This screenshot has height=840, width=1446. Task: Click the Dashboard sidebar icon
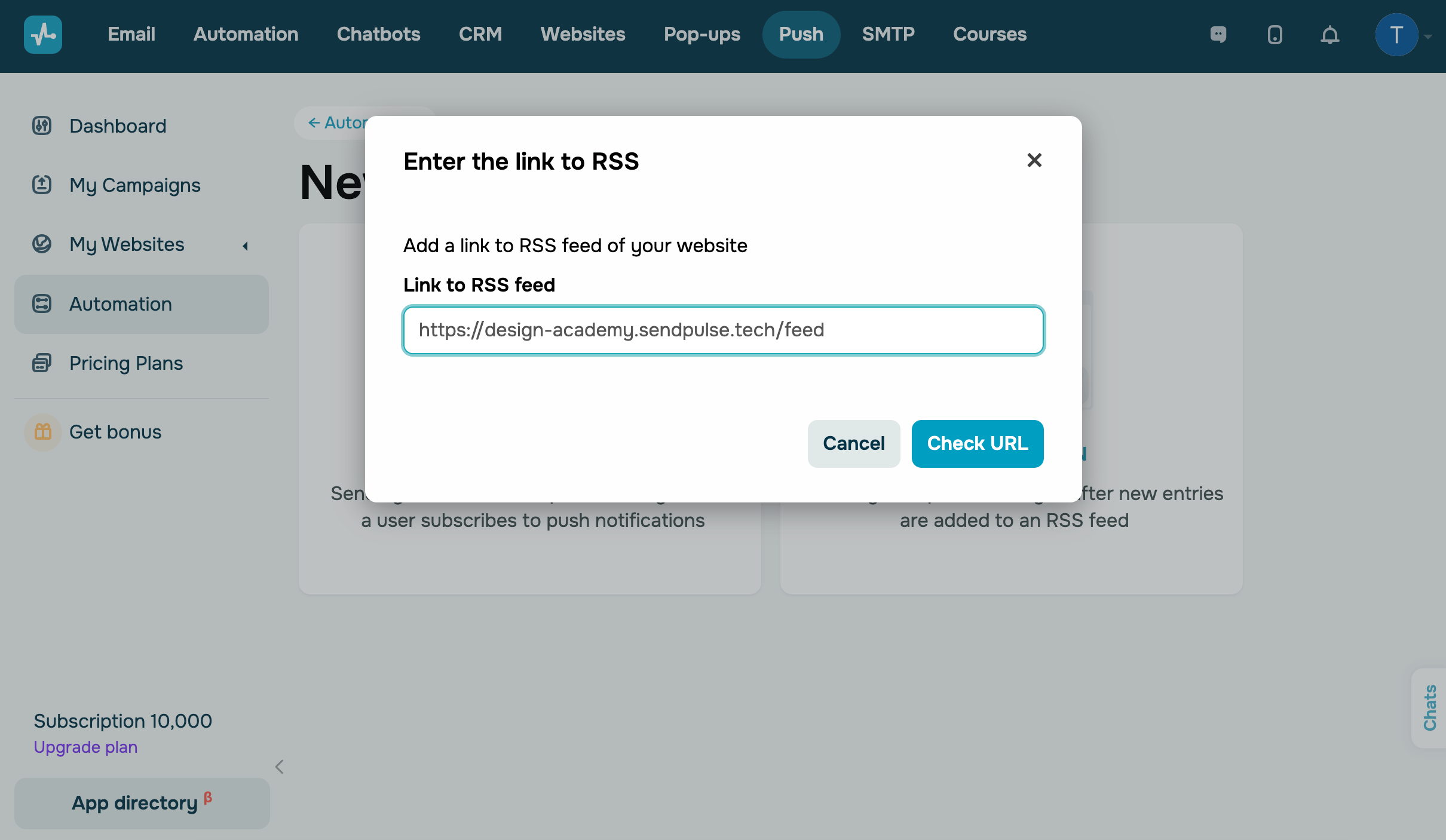click(x=42, y=125)
